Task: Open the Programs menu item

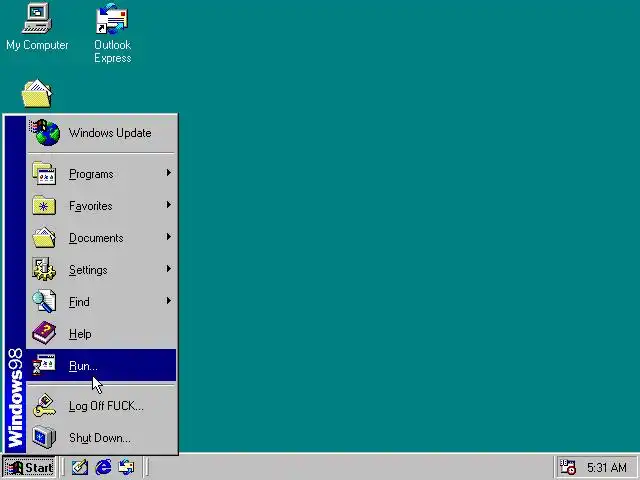Action: 101,174
